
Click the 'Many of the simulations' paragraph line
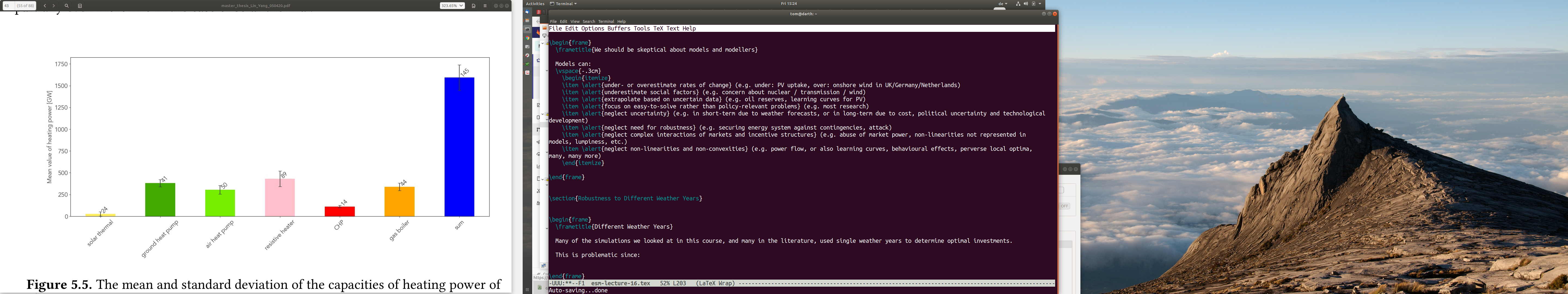point(783,241)
